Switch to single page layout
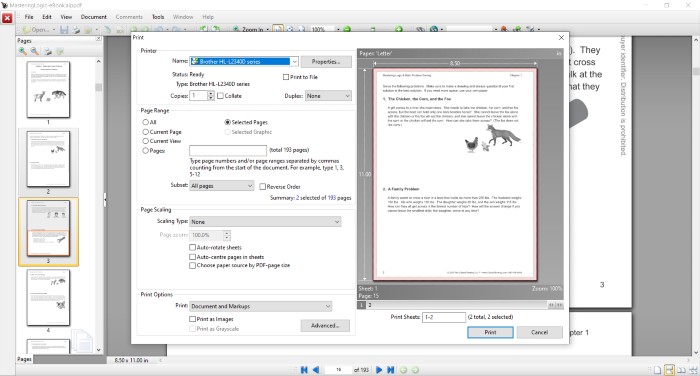Viewport: 700px width, 376px height. click(x=657, y=370)
